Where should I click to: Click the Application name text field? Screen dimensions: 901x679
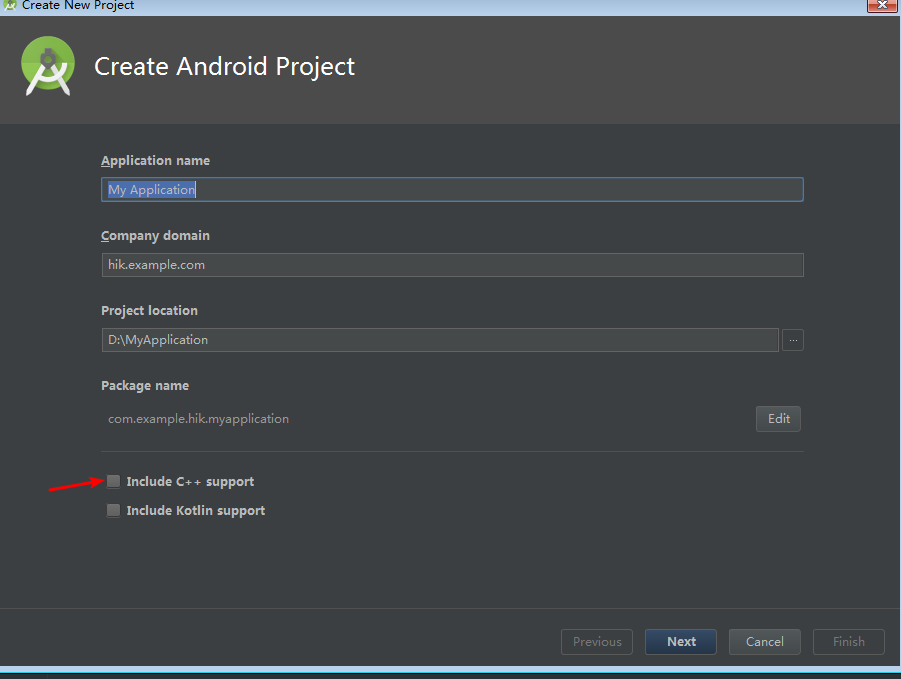[452, 190]
